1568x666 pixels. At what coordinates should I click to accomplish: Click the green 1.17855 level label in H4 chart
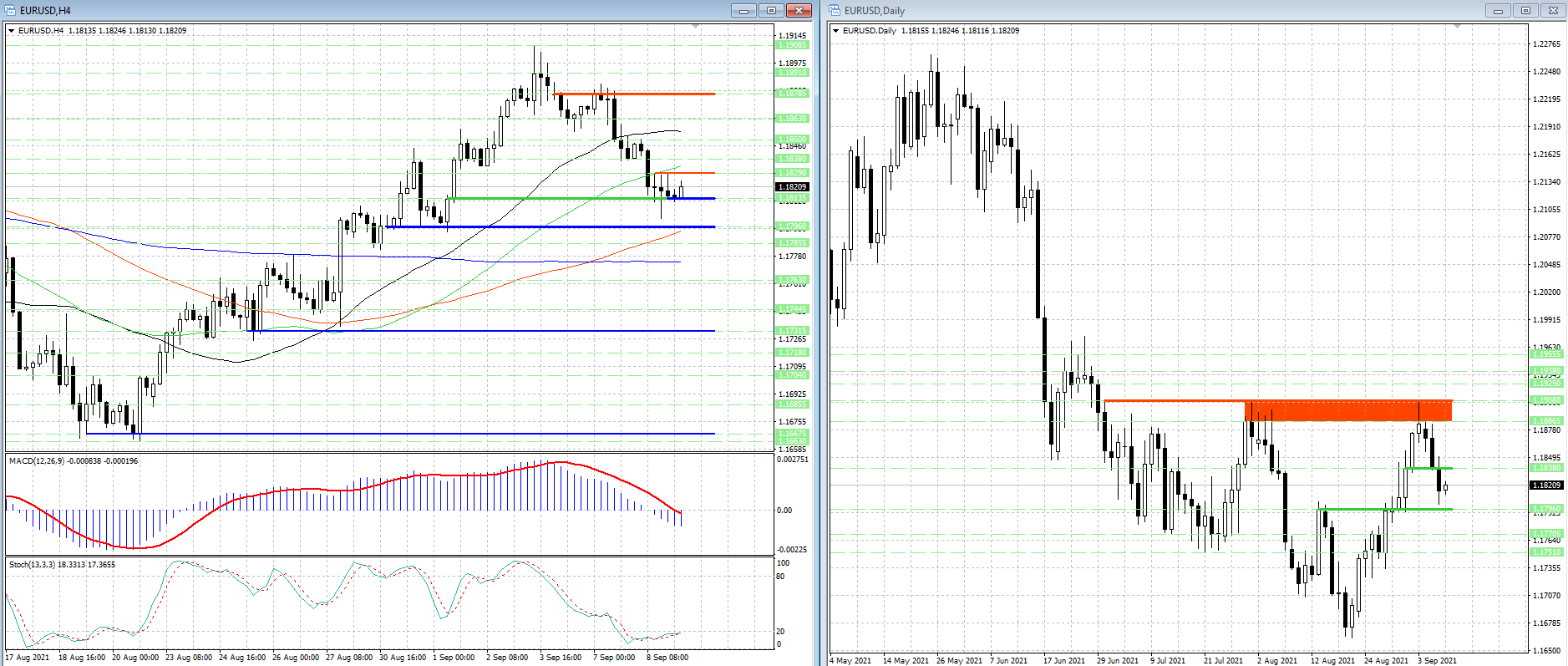(x=792, y=243)
